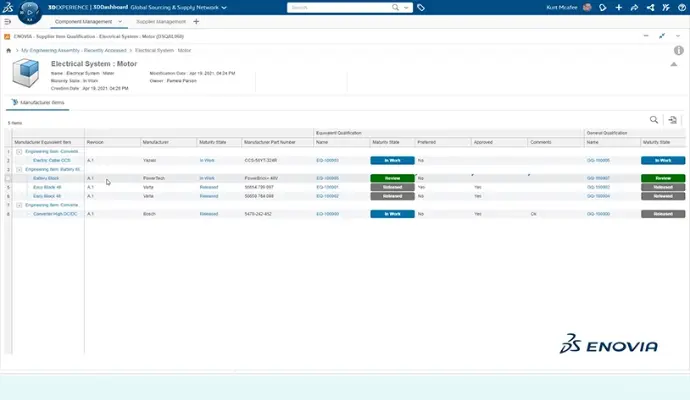Open the Electric Cable CCS item link

click(x=51, y=161)
